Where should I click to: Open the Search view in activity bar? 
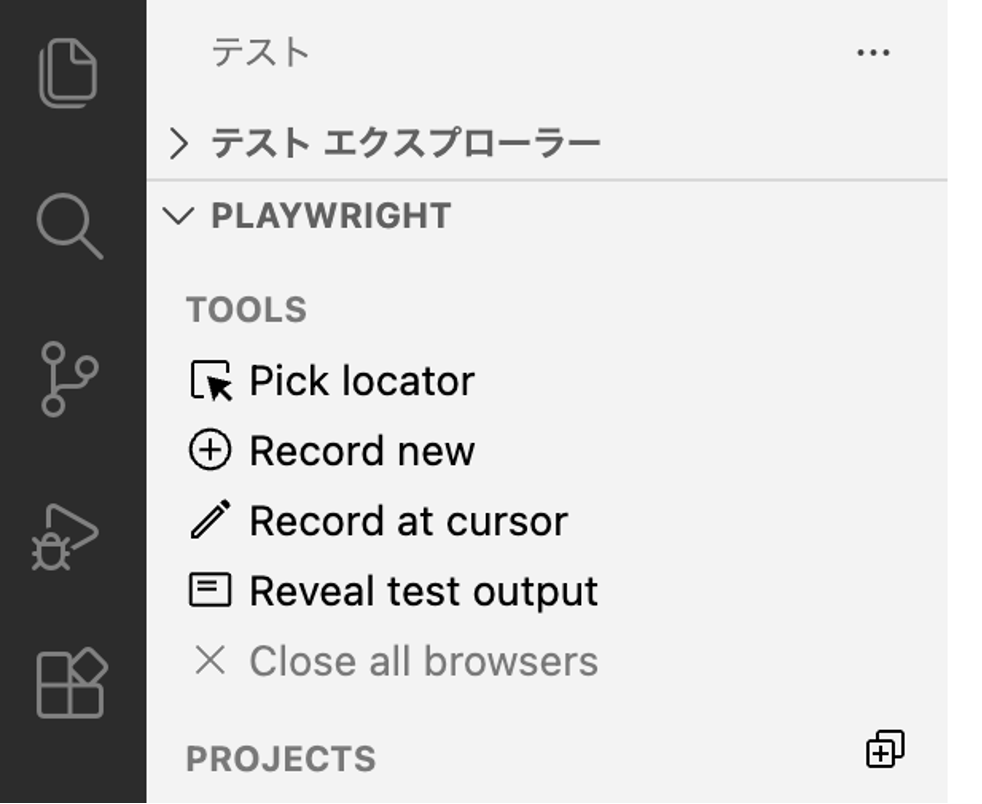(70, 226)
